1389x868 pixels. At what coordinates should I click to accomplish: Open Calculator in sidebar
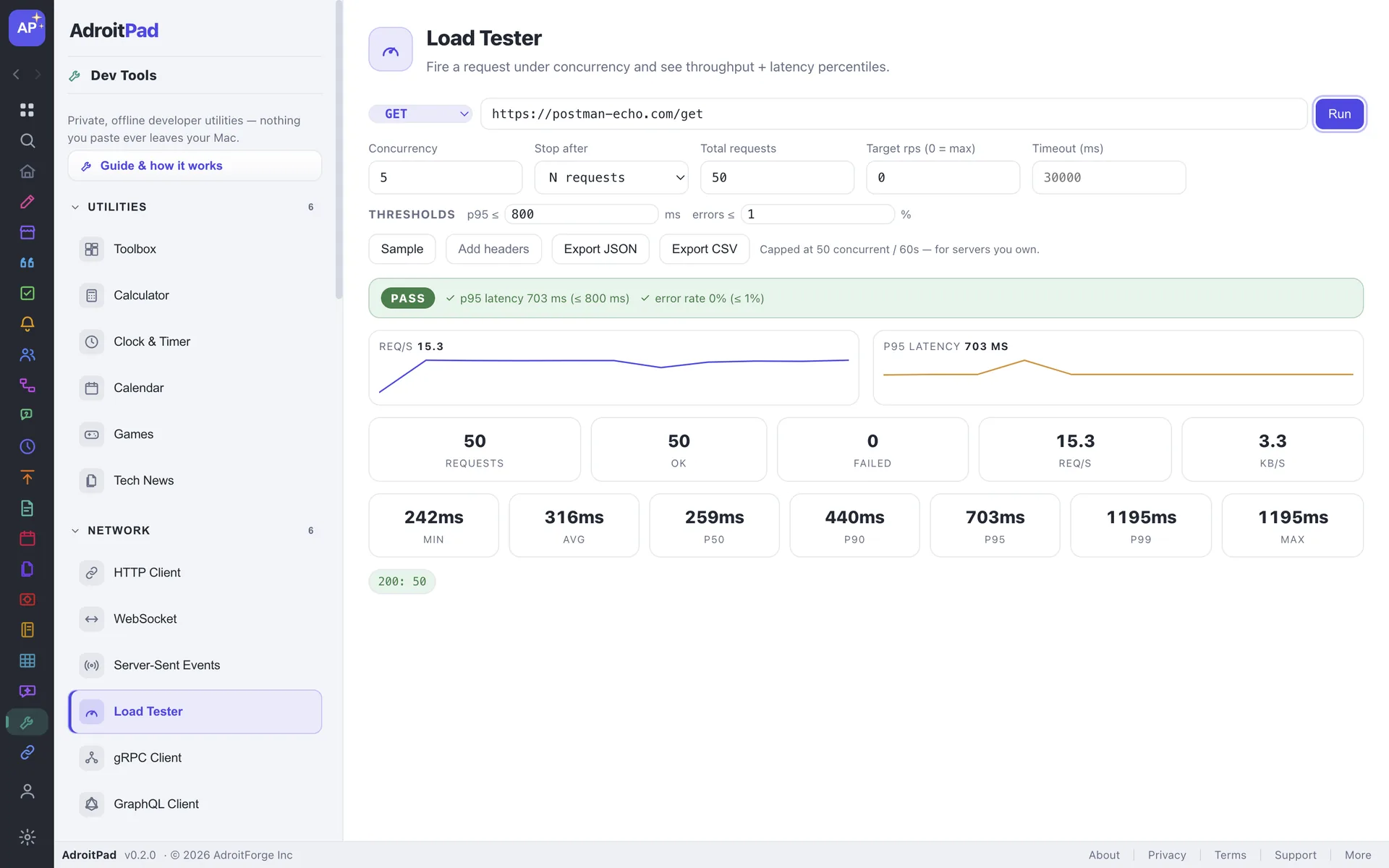point(195,295)
